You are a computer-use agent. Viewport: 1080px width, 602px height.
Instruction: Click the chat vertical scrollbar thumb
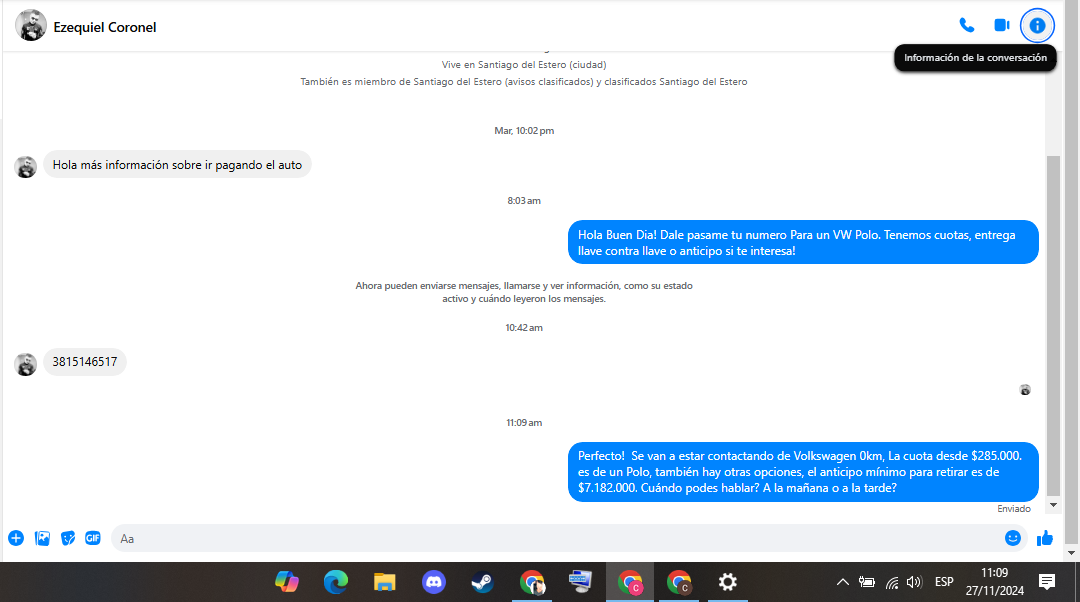1053,325
